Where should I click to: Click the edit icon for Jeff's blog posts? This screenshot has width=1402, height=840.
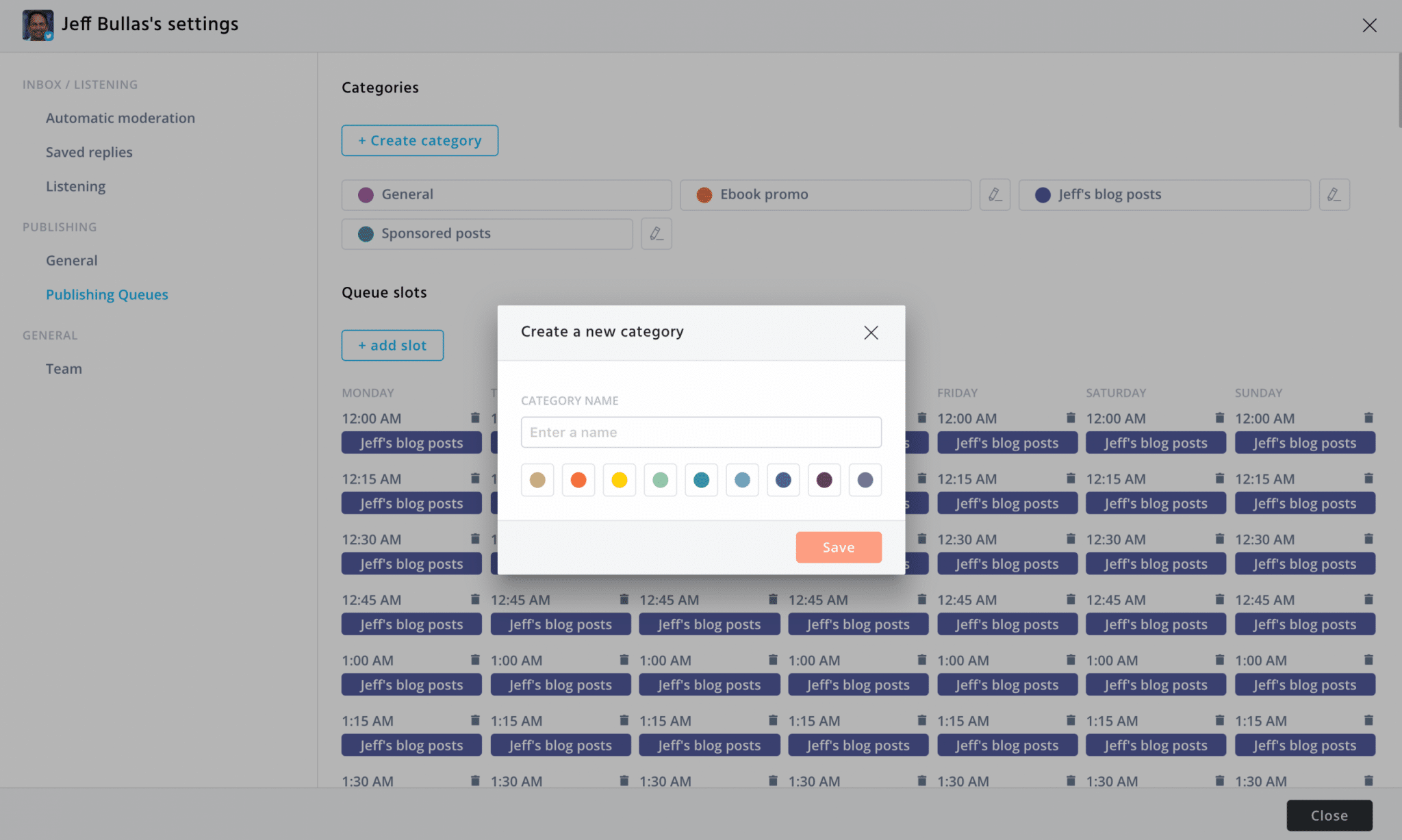(1334, 194)
